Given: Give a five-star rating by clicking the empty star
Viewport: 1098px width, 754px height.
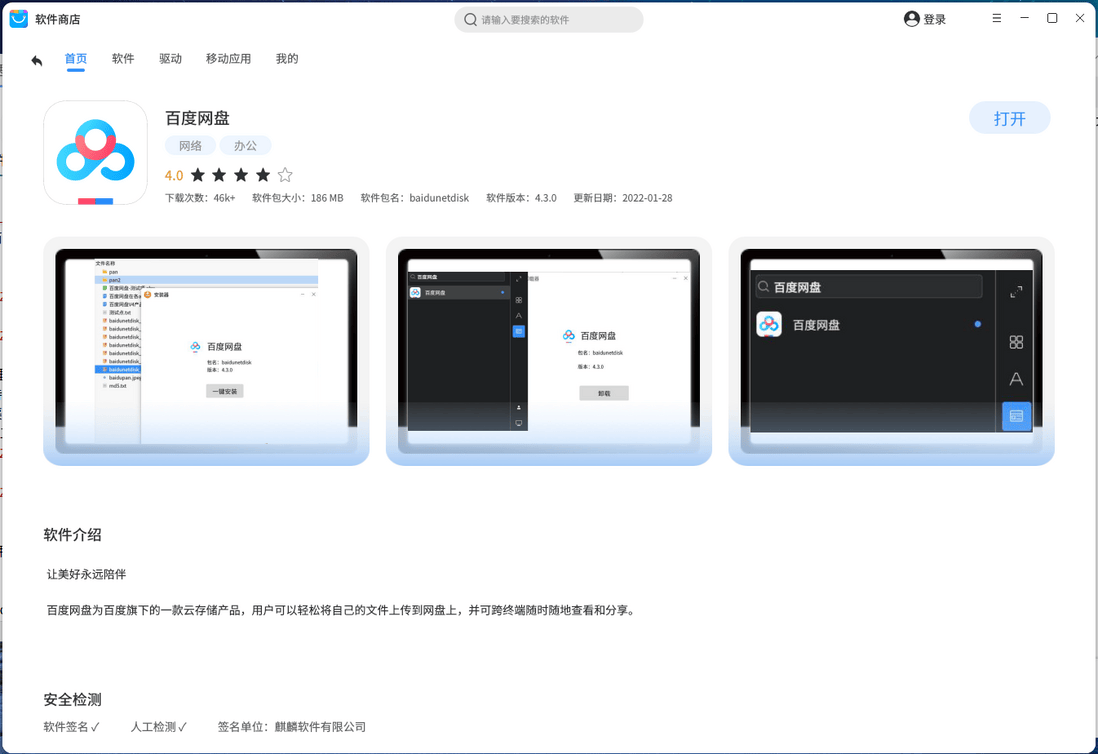Looking at the screenshot, I should (x=285, y=174).
